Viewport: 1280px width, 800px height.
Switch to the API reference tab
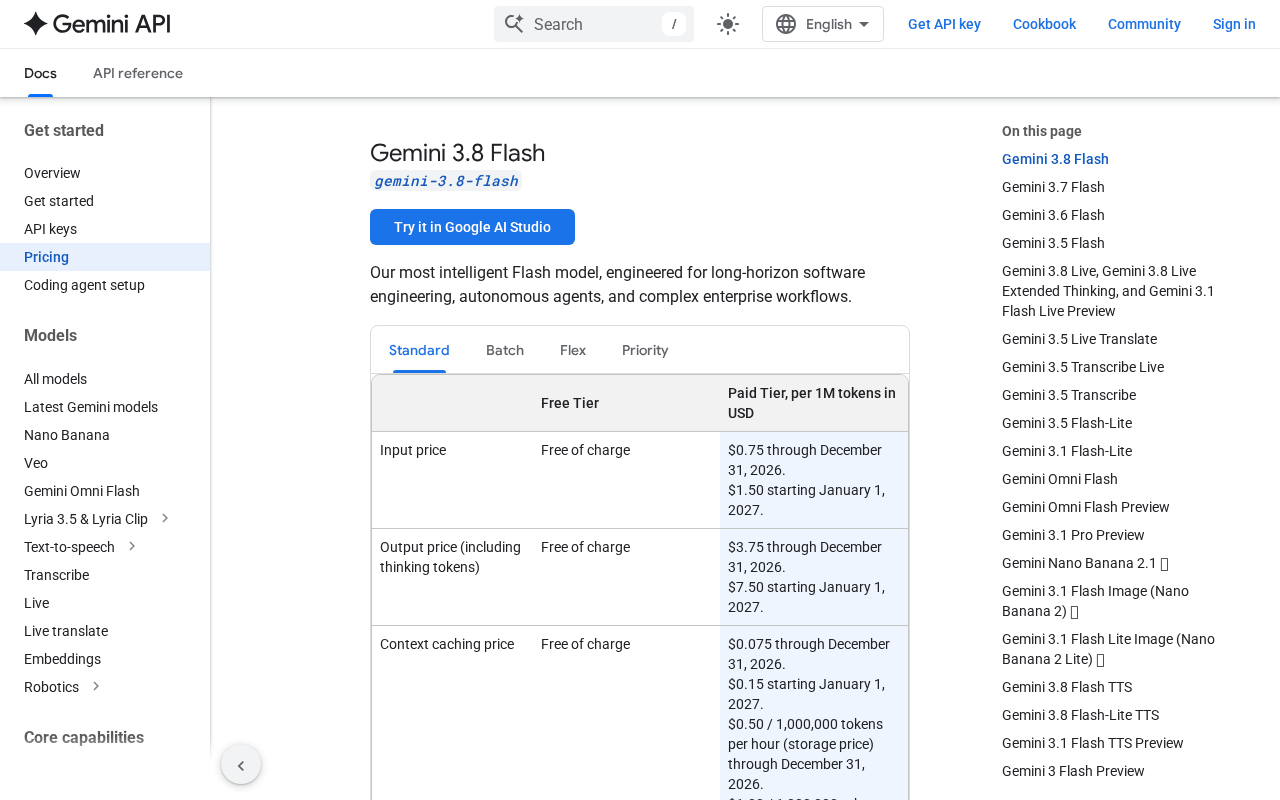coord(138,73)
